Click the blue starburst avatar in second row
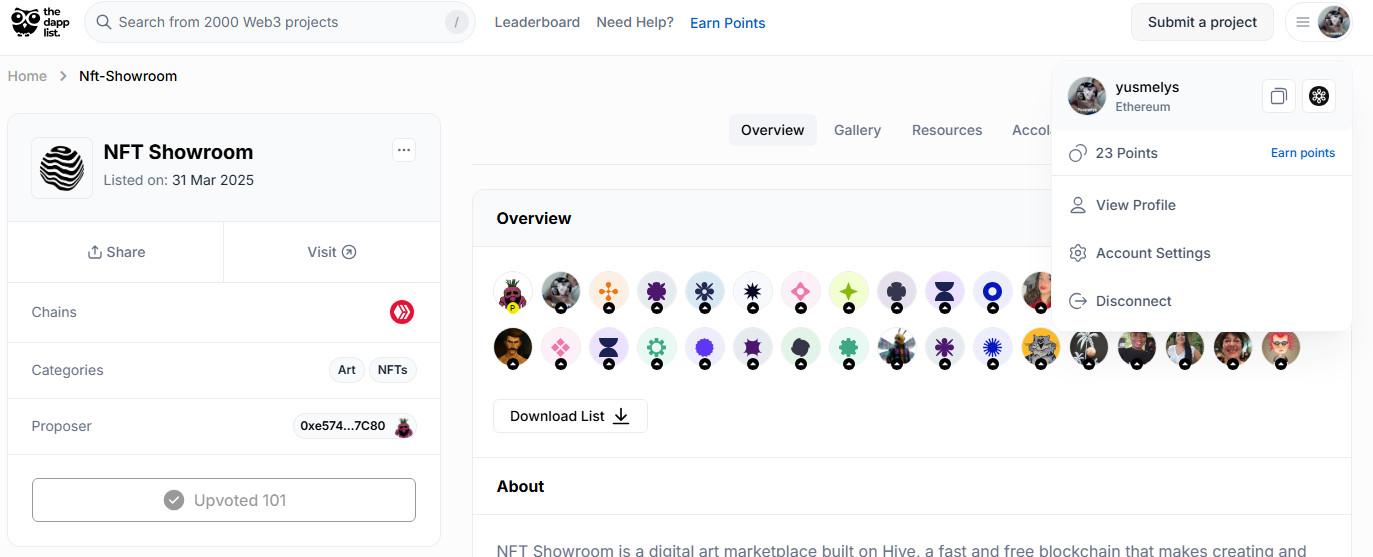 (x=993, y=347)
